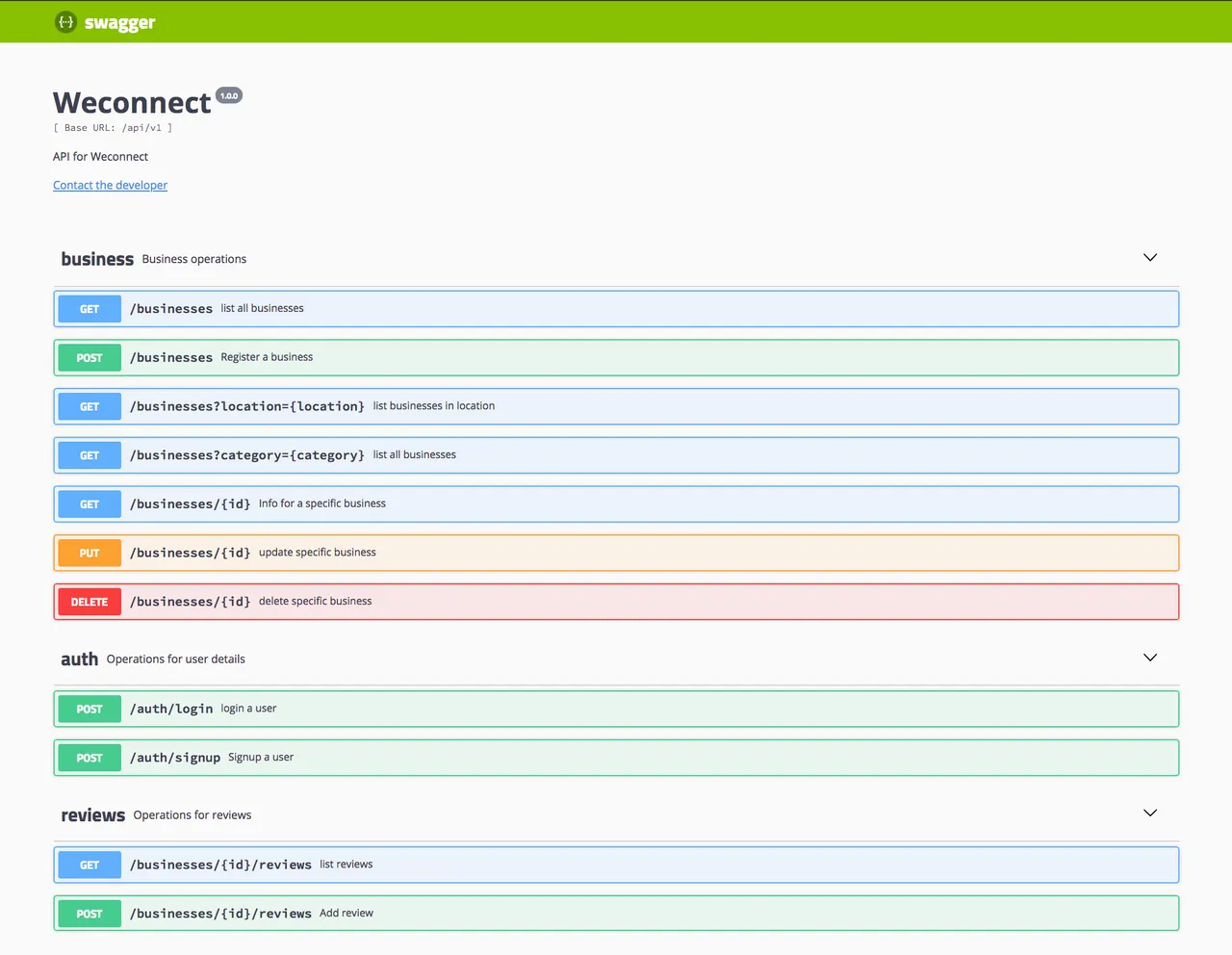
Task: Expand DELETE /businesses/{id} endpoint
Action: coord(616,602)
